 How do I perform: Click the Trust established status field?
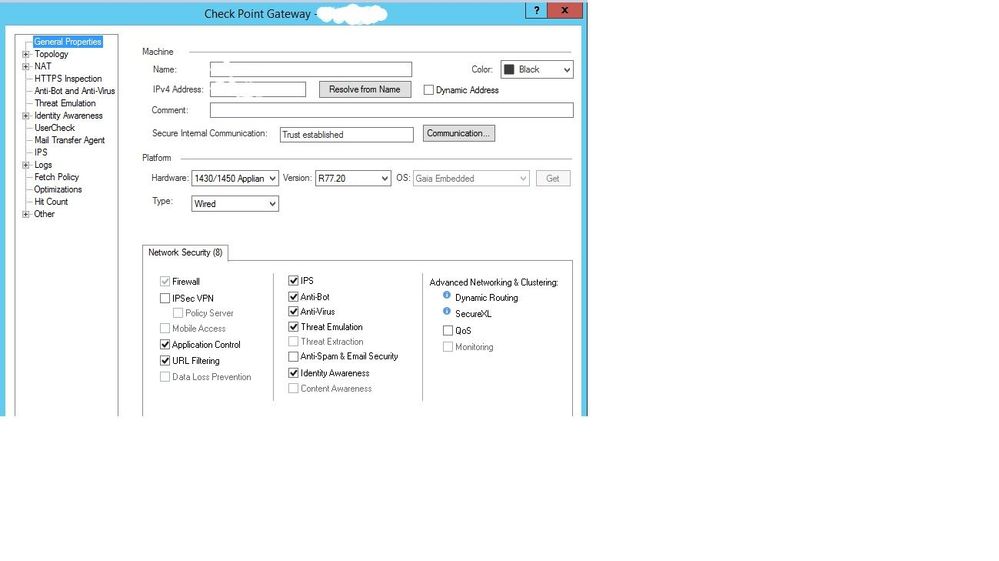click(347, 134)
